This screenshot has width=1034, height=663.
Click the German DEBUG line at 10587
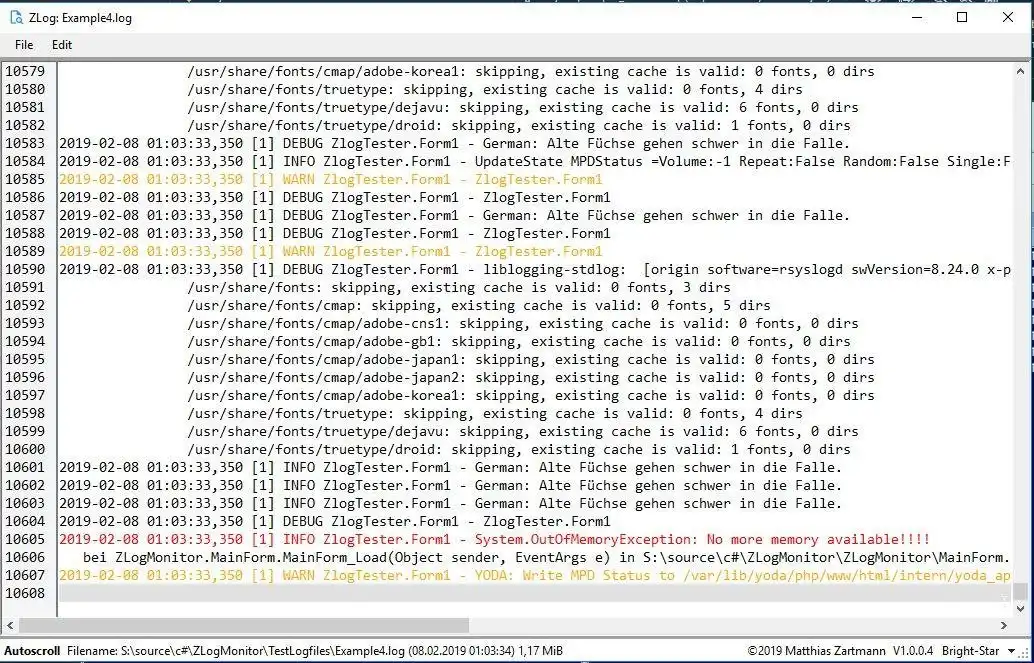coord(454,216)
